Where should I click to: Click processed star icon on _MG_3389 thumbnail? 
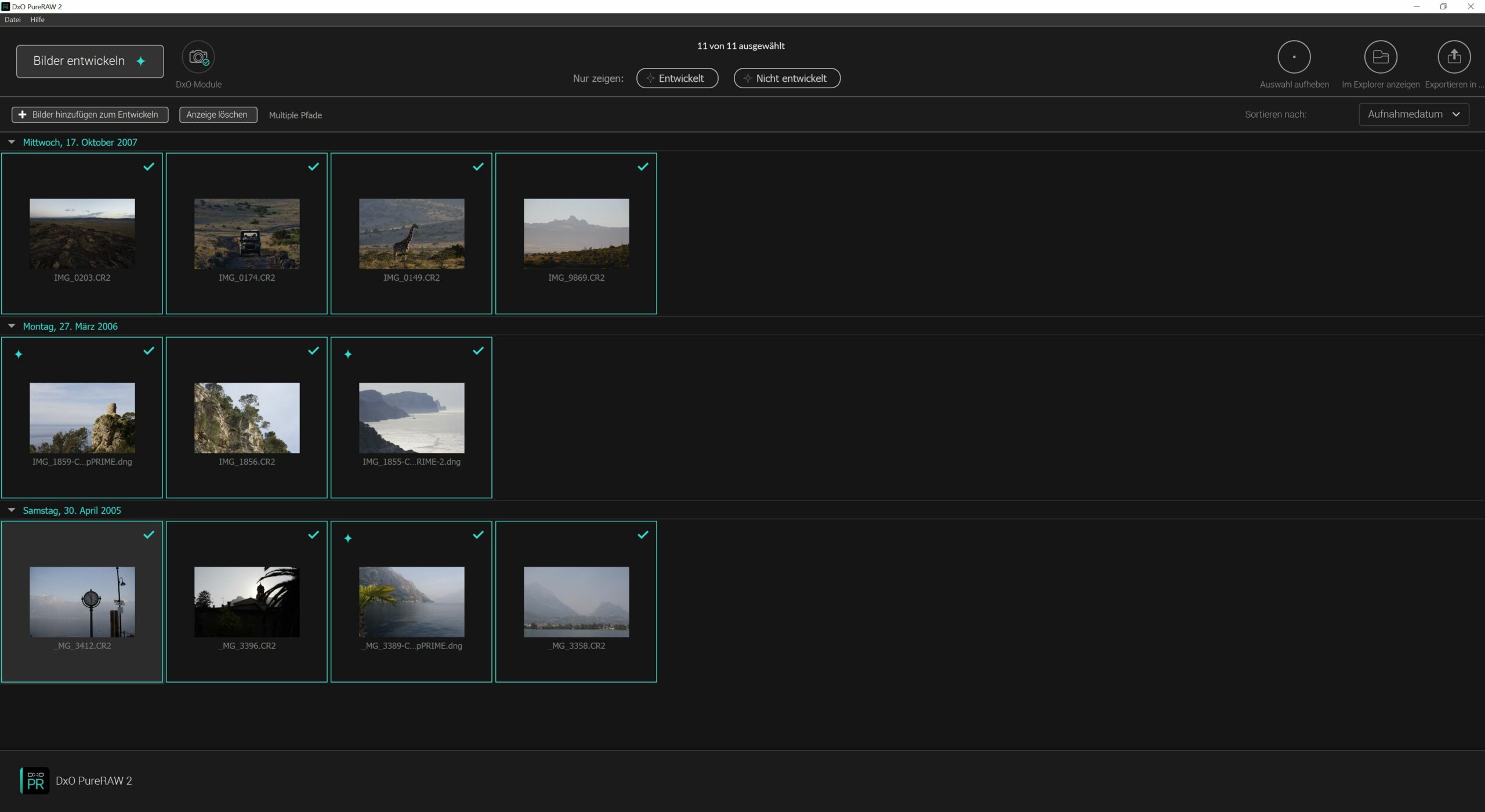coord(348,539)
